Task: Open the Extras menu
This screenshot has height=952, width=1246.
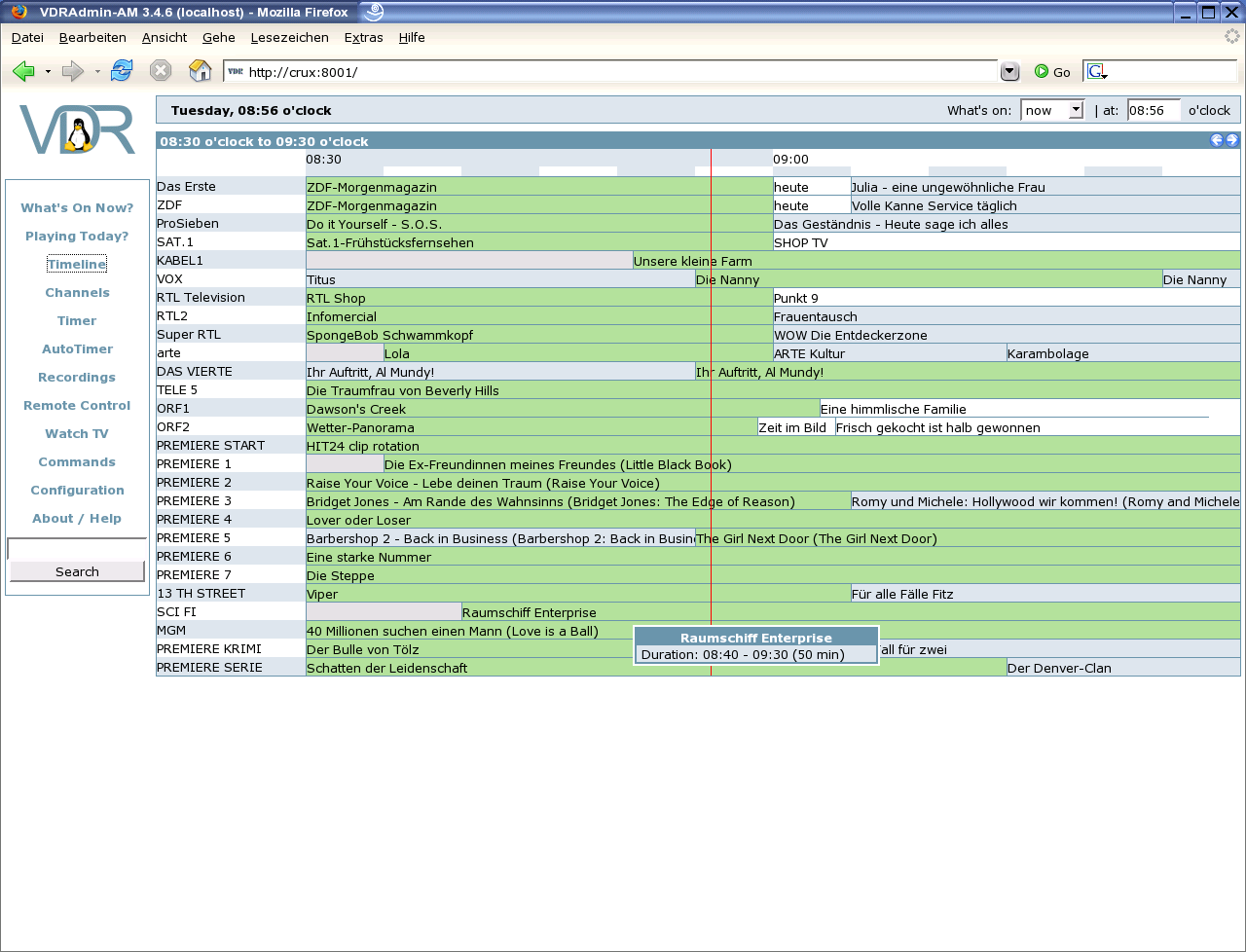Action: pos(363,37)
